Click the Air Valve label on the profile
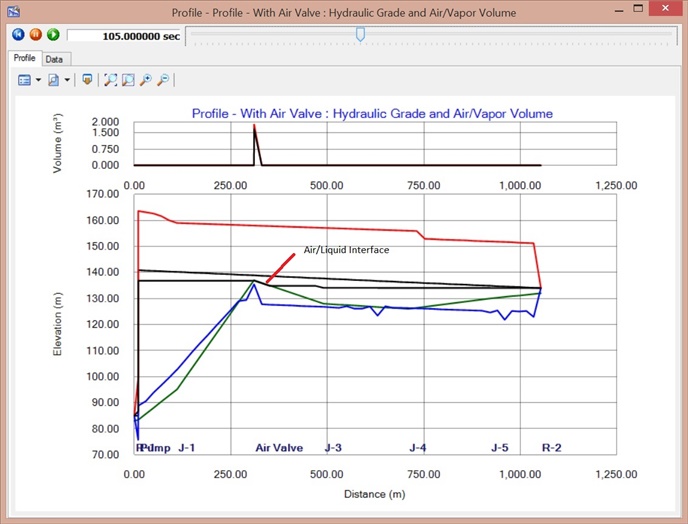Image resolution: width=688 pixels, height=524 pixels. pyautogui.click(x=279, y=448)
